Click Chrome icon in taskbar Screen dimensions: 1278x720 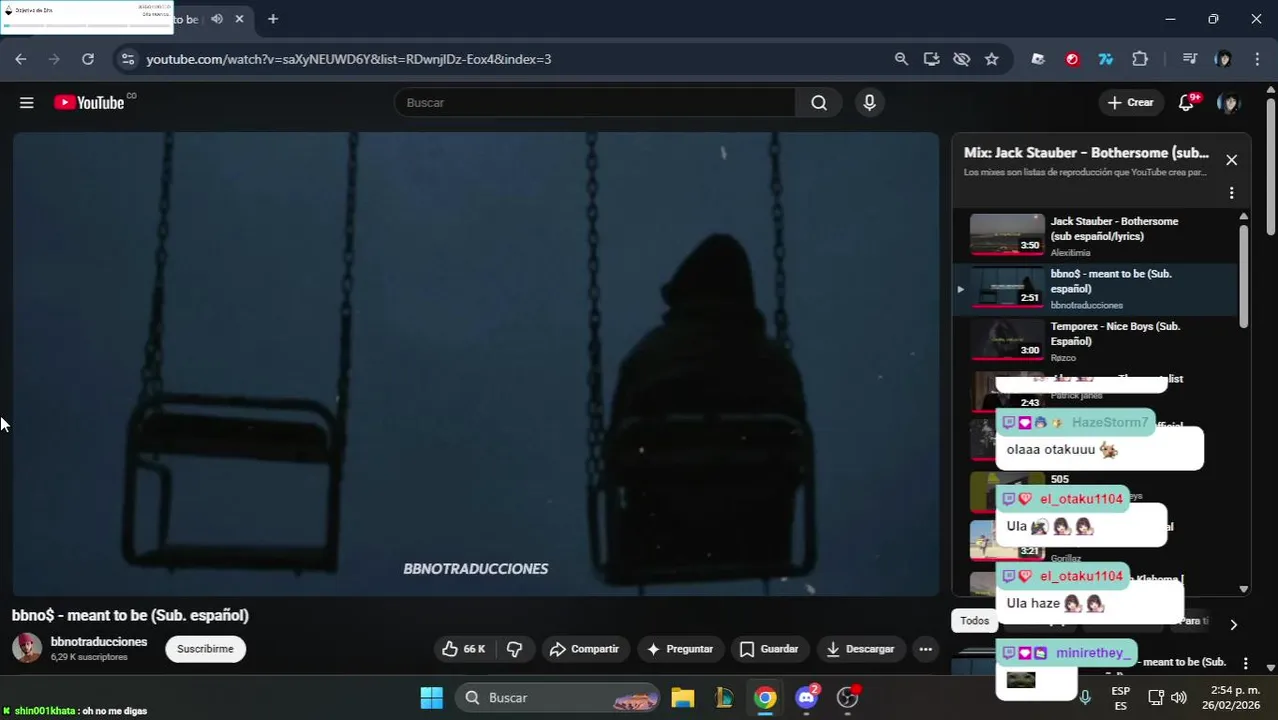[765, 697]
